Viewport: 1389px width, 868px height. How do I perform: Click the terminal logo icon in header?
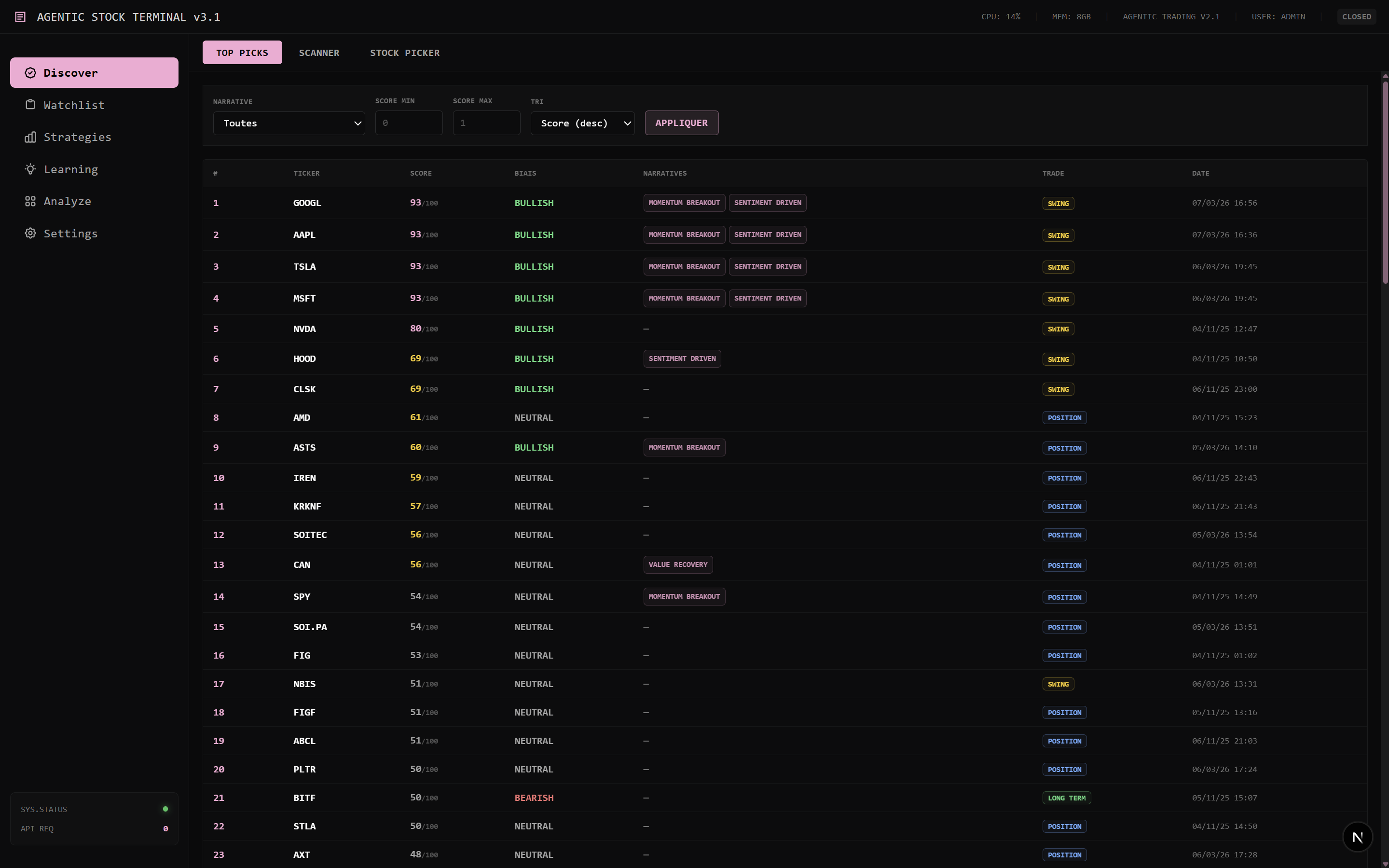tap(20, 17)
